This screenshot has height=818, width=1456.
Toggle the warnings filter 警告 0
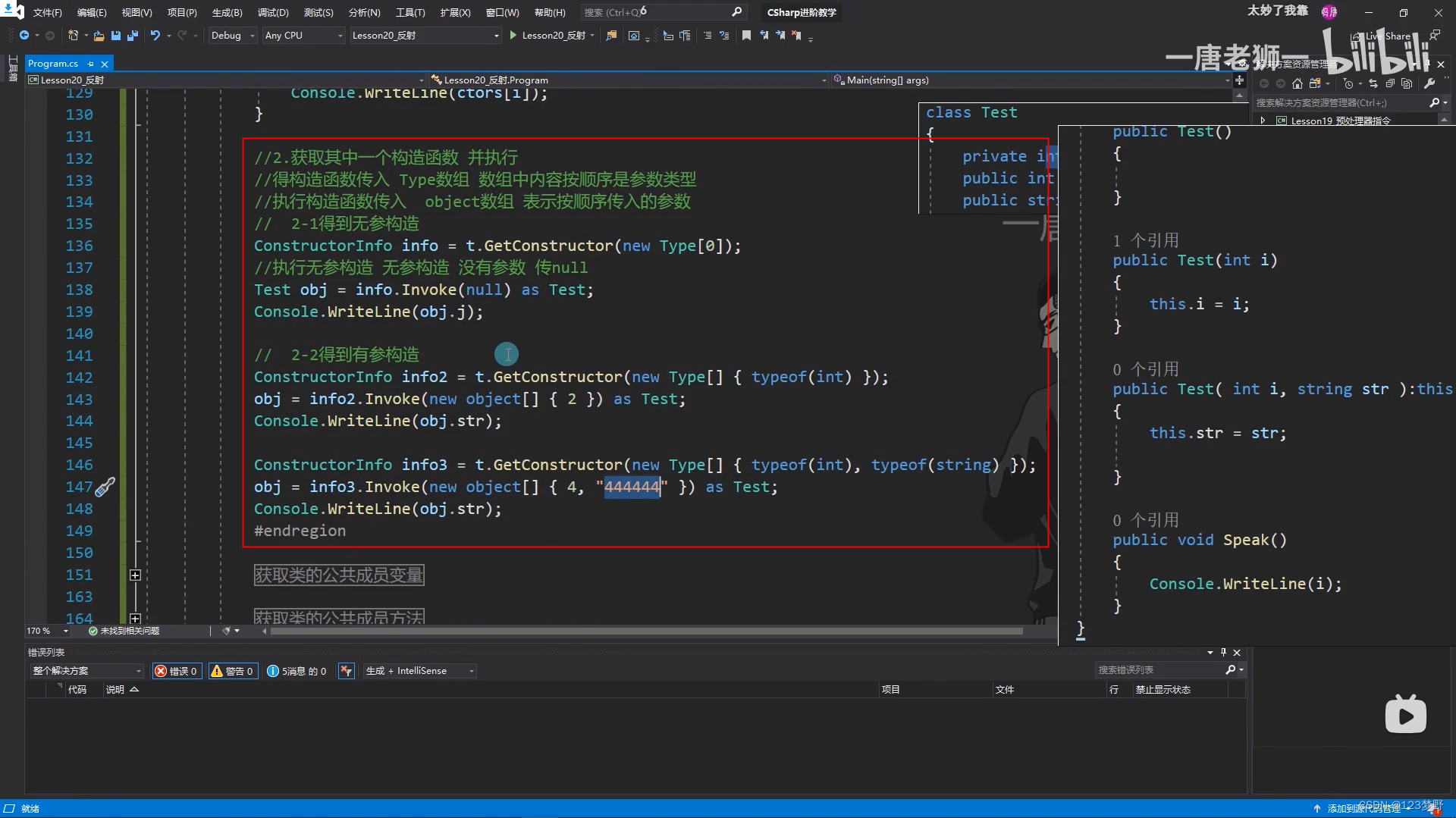(232, 671)
